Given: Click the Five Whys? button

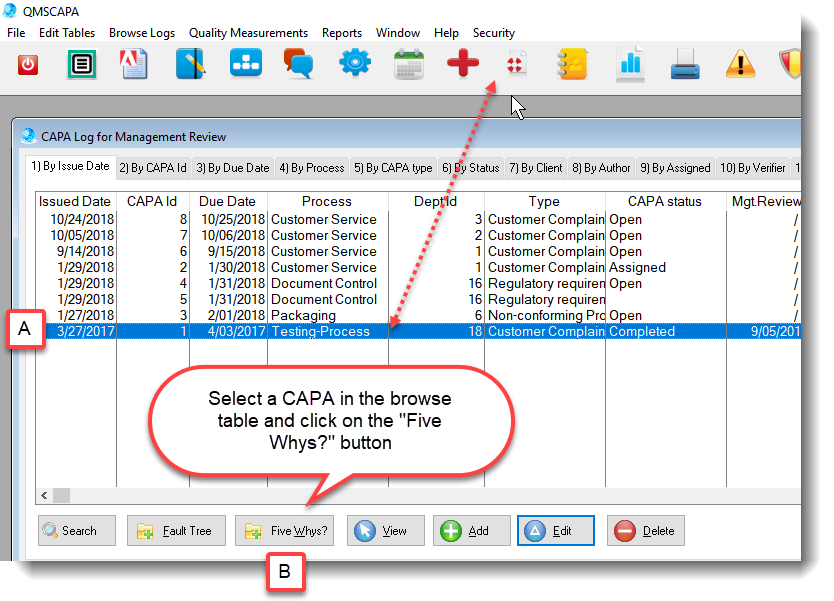Looking at the screenshot, I should coord(285,531).
